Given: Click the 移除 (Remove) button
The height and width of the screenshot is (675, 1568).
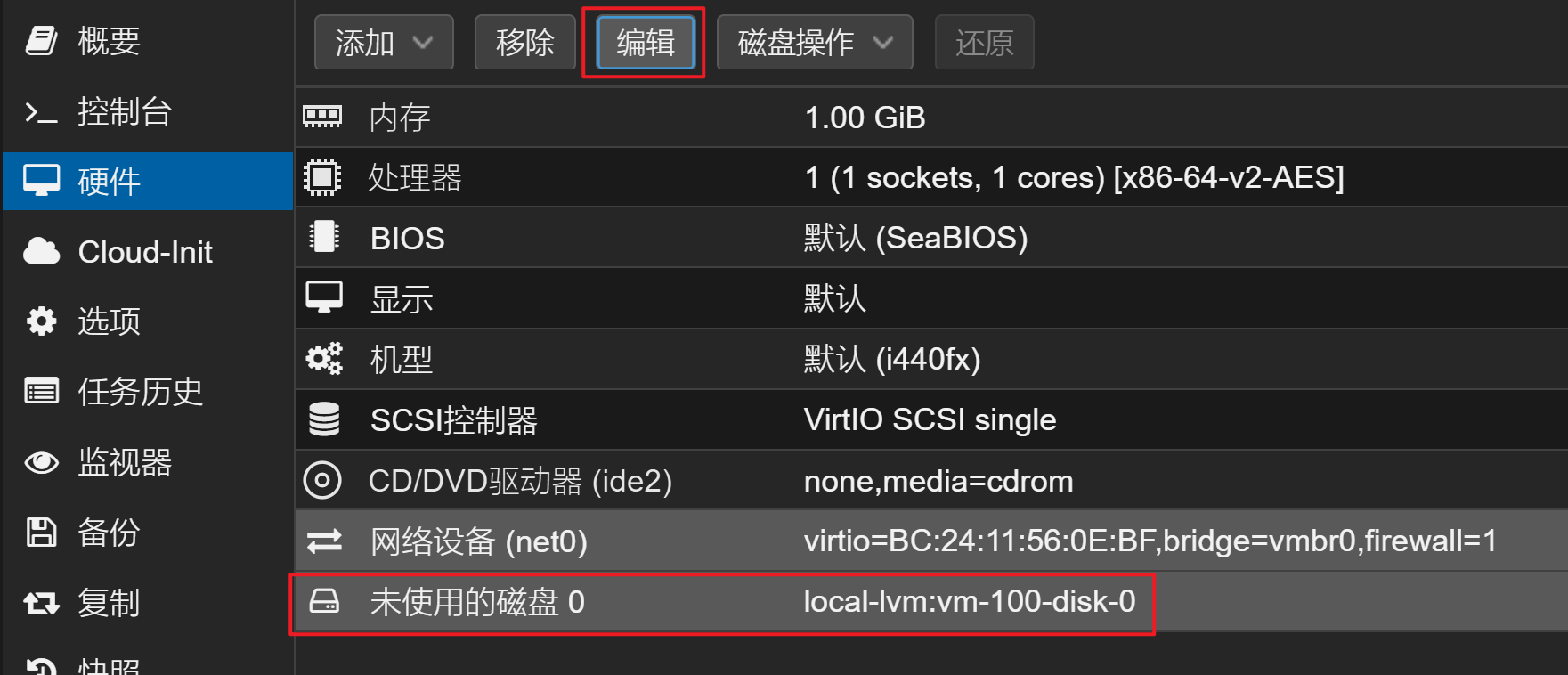Looking at the screenshot, I should pos(525,43).
